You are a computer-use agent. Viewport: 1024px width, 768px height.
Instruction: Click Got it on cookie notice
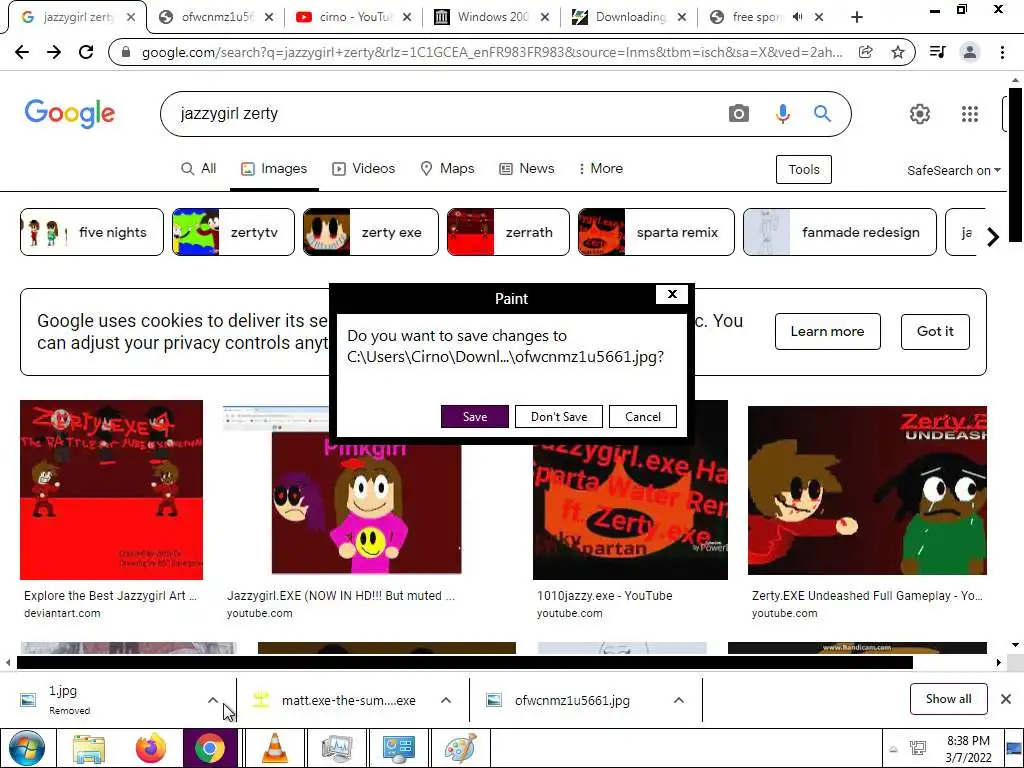click(935, 332)
